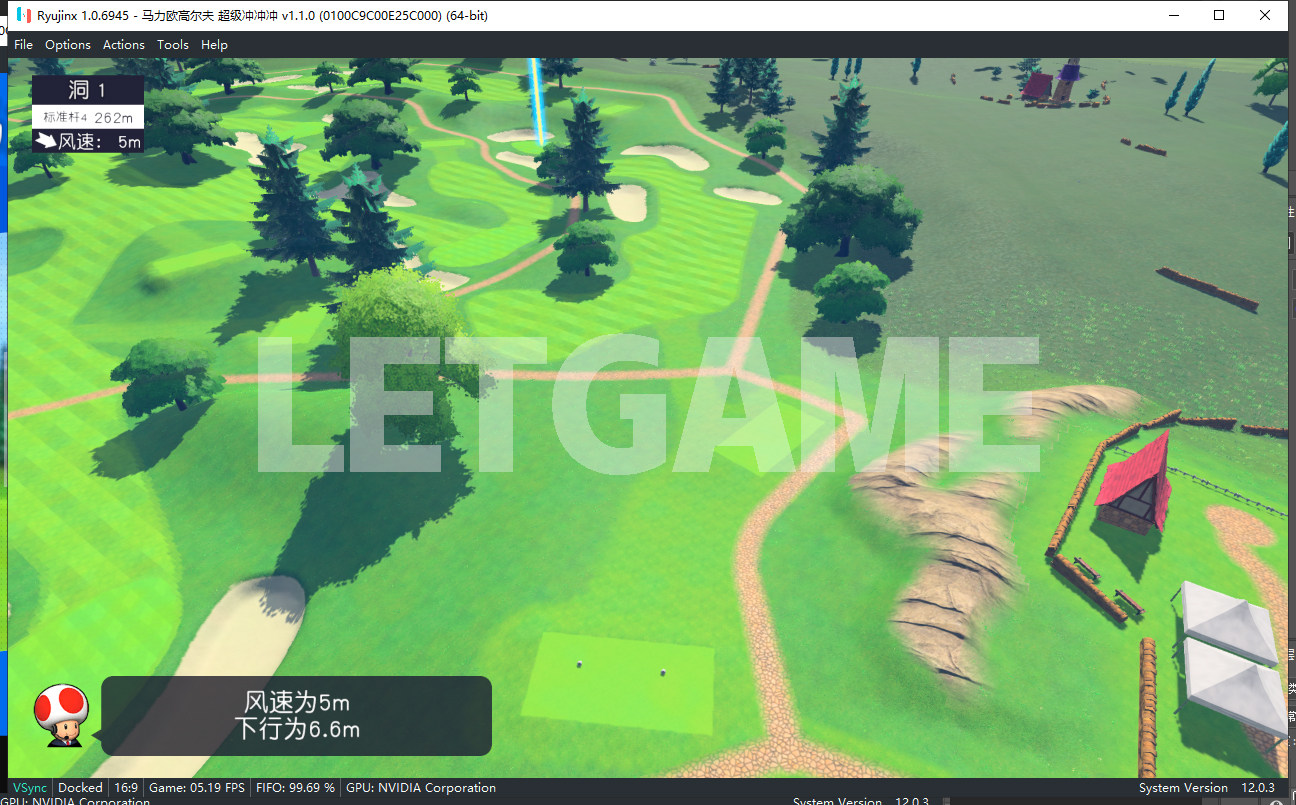Open the File menu
Image resolution: width=1296 pixels, height=805 pixels.
point(23,45)
